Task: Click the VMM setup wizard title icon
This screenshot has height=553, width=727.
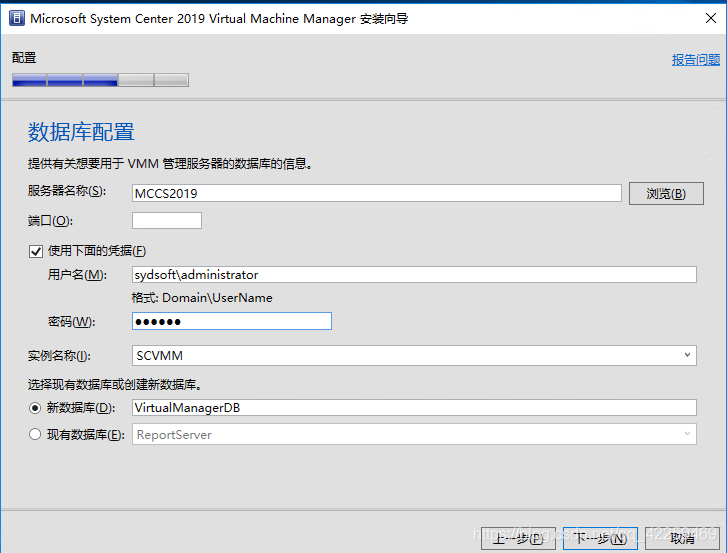Action: tap(17, 18)
